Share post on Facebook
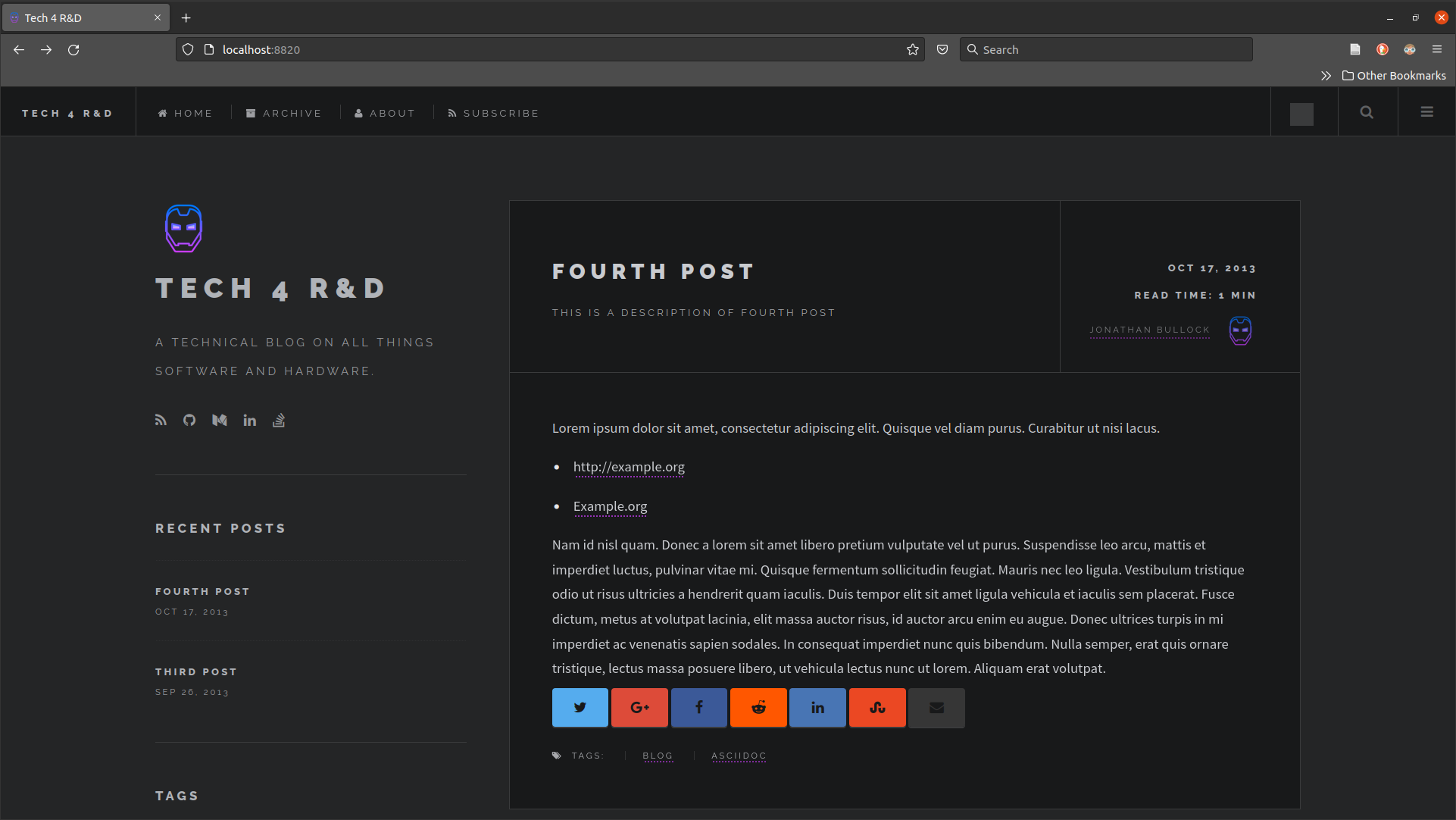This screenshot has height=820, width=1456. [699, 708]
